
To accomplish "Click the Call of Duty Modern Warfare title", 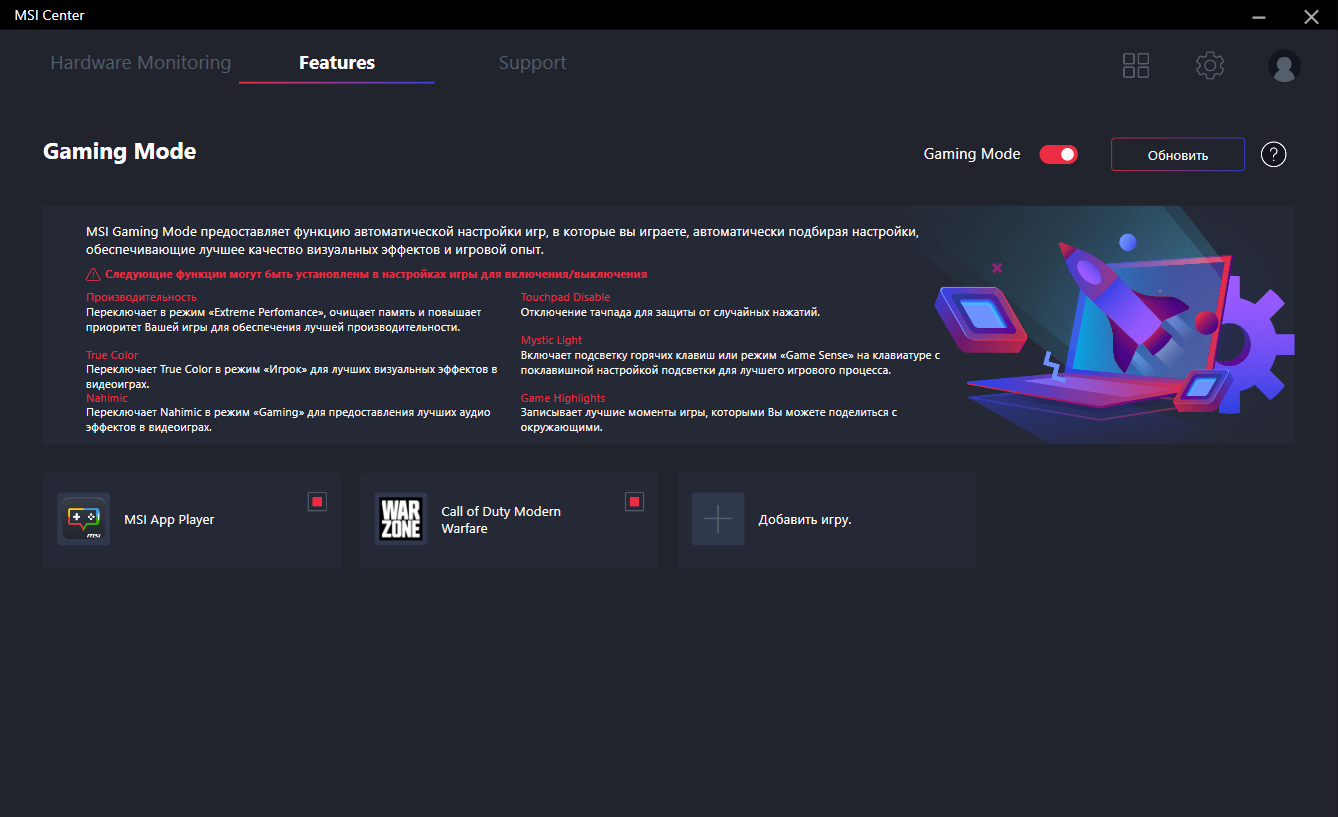I will coord(501,520).
